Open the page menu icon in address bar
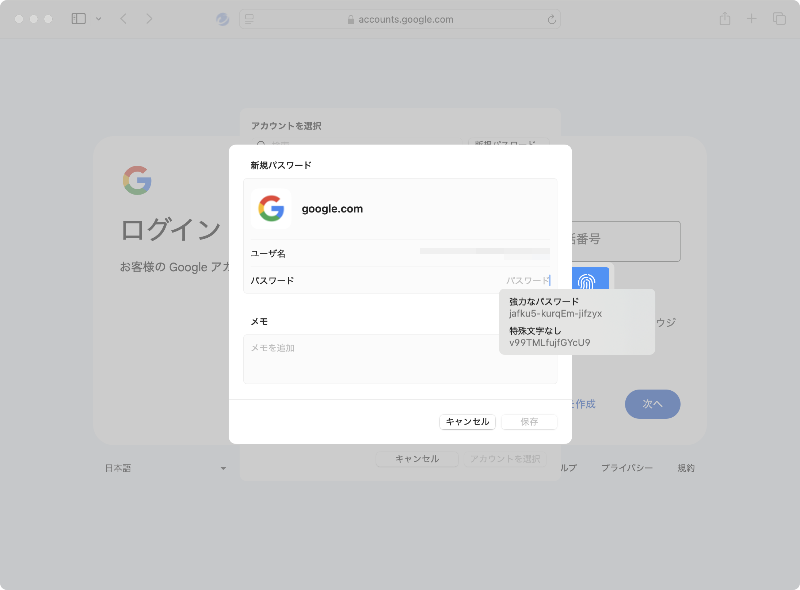 [x=249, y=19]
